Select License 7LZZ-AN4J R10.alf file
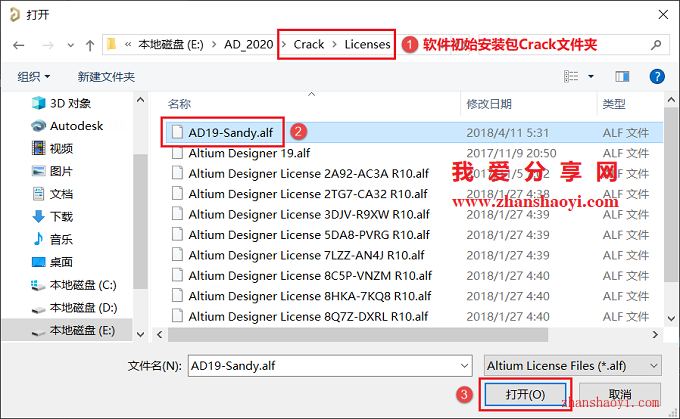The height and width of the screenshot is (419, 680). pyautogui.click(x=306, y=255)
